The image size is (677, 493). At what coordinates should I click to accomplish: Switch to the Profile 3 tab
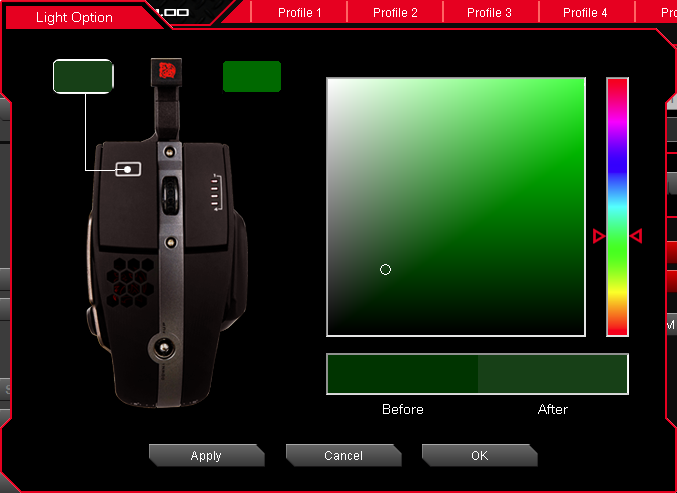point(490,12)
